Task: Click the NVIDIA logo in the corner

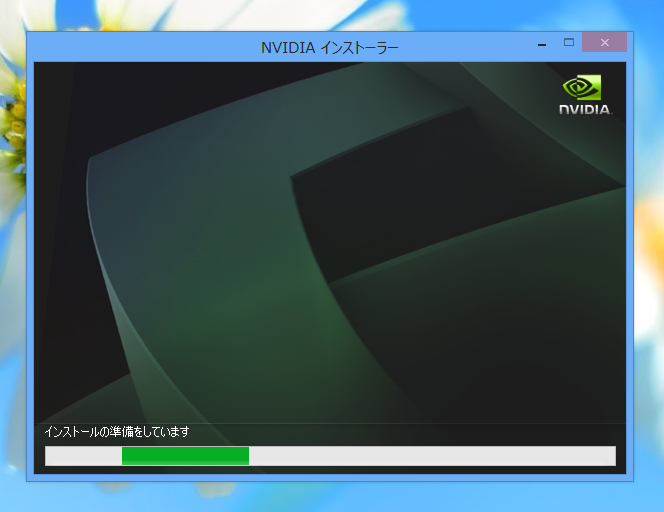Action: pos(585,95)
